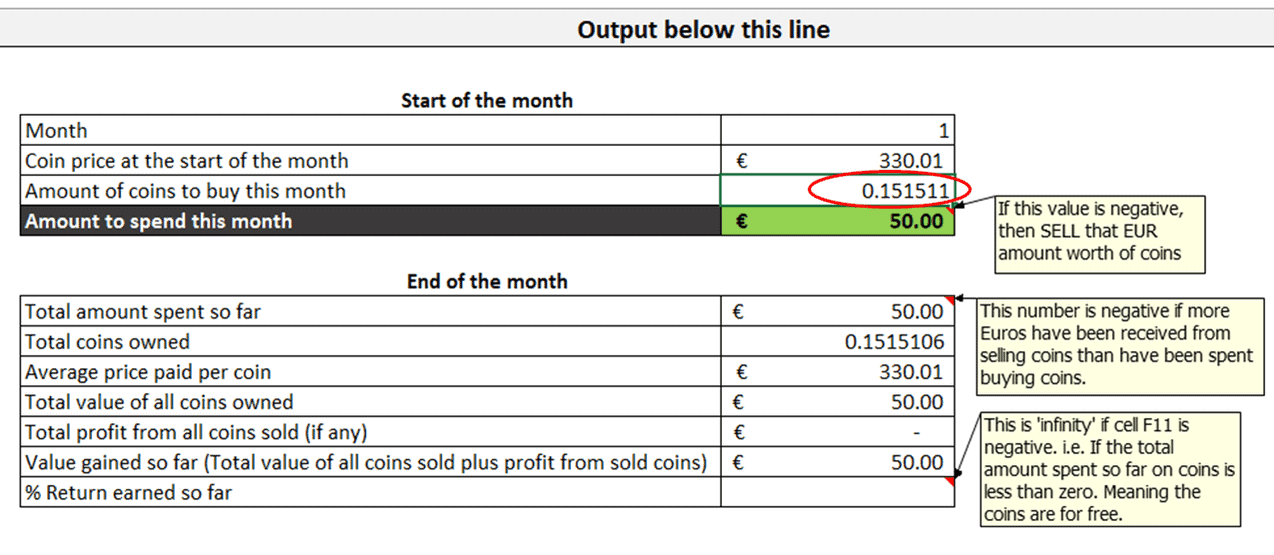Click the 'This is infinity' comment box
The height and width of the screenshot is (555, 1274).
(x=1110, y=469)
